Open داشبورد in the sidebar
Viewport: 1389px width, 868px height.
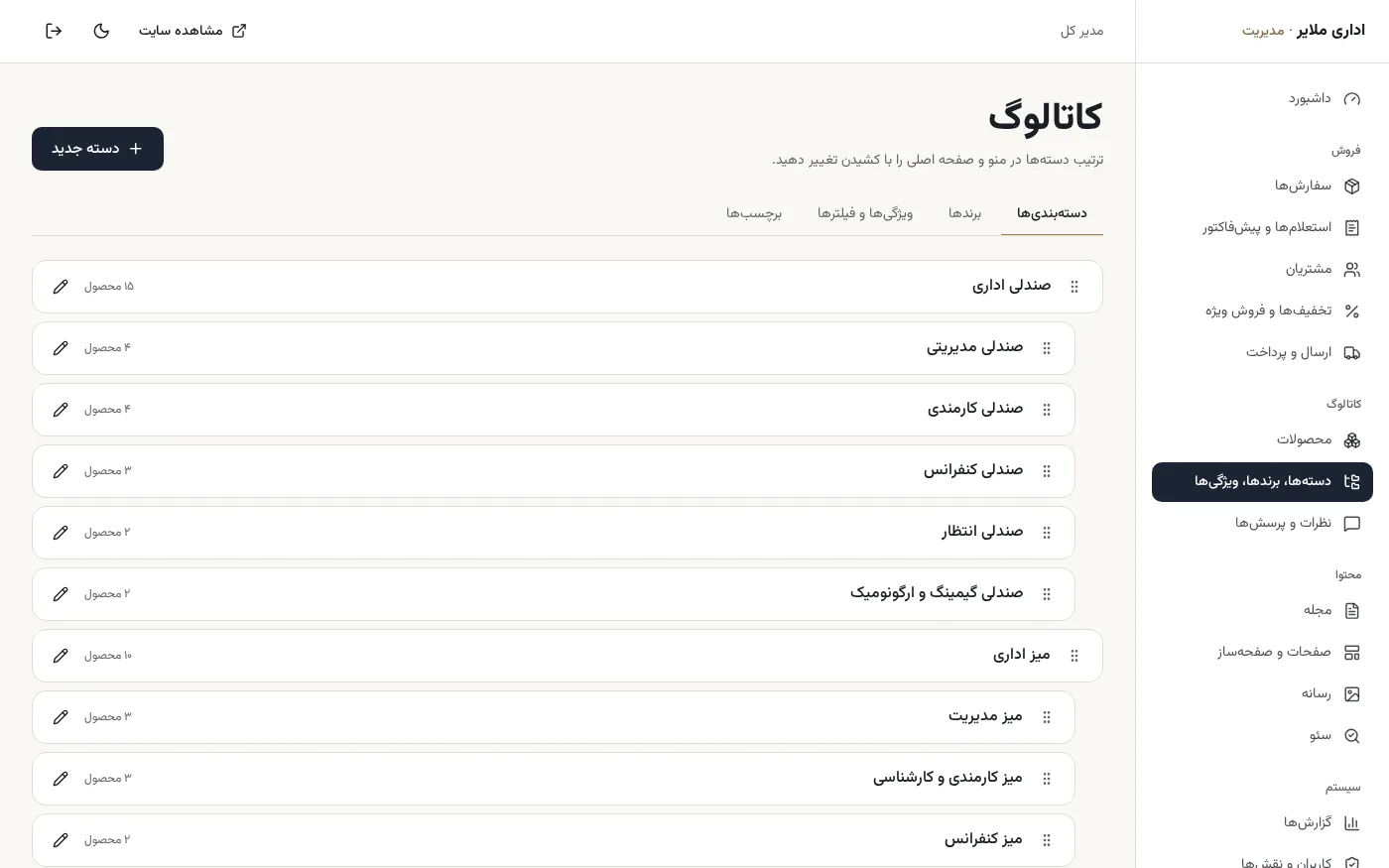point(1262,98)
